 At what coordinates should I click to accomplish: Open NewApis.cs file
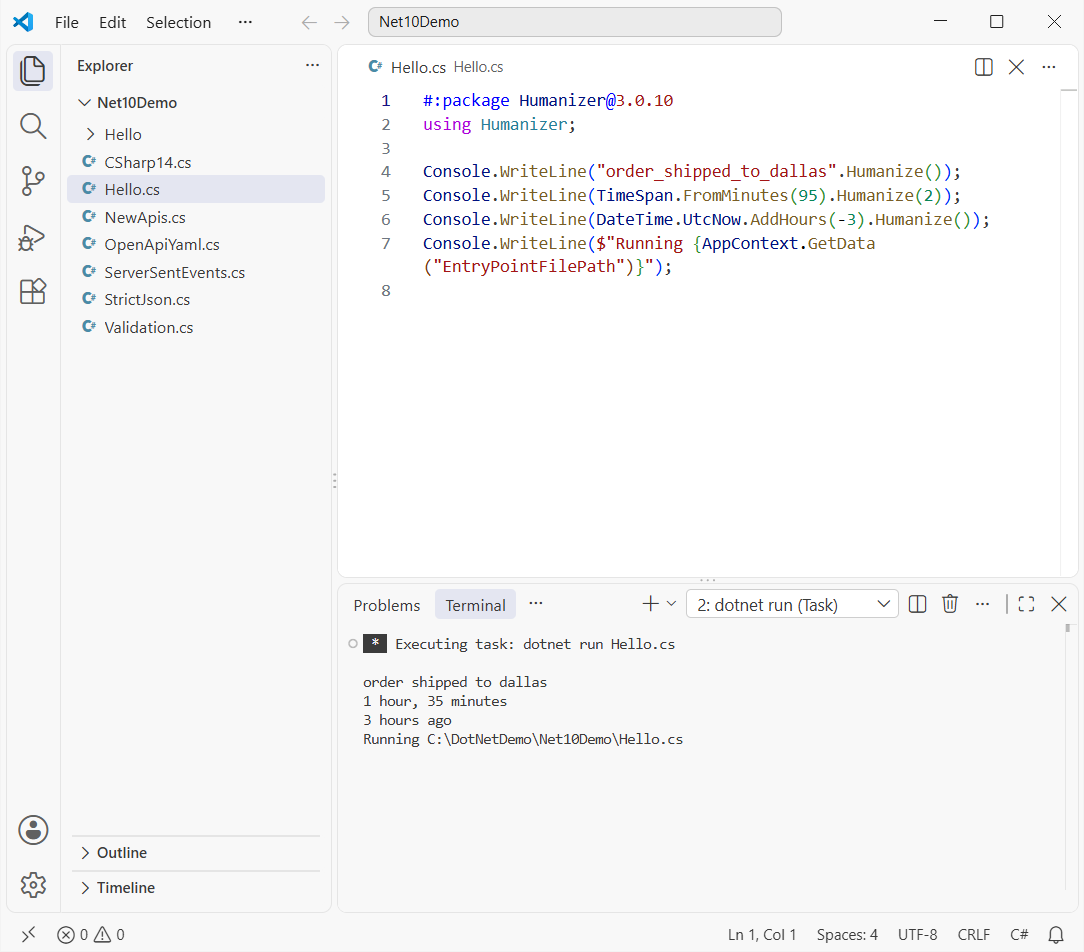pyautogui.click(x=196, y=217)
